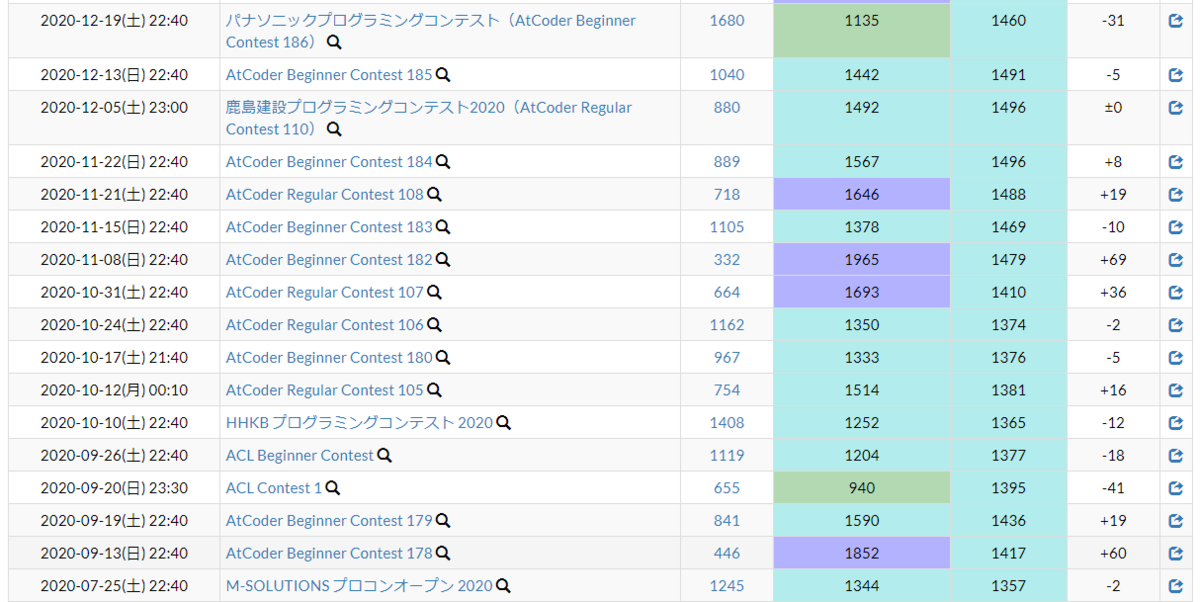
Task: Share the AtCoder Regular Contest 107 result
Action: coord(1176,292)
